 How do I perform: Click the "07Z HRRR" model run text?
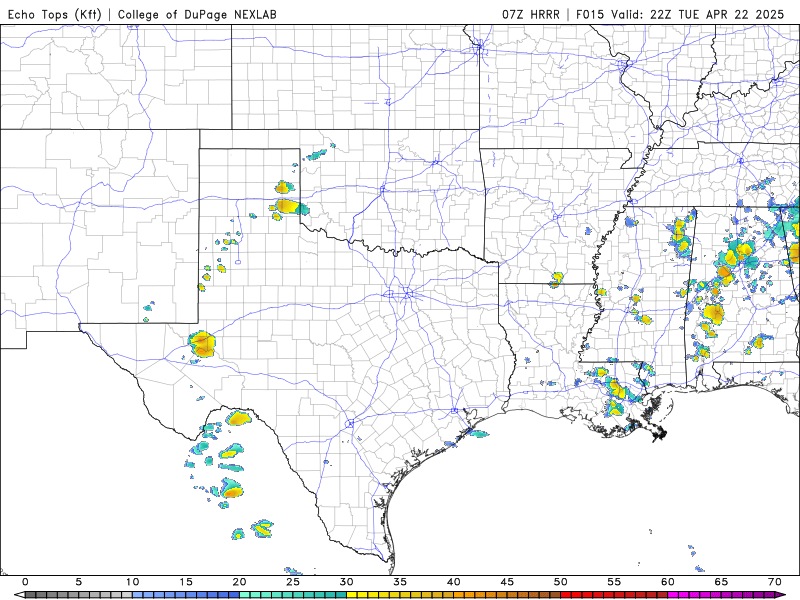tap(531, 15)
